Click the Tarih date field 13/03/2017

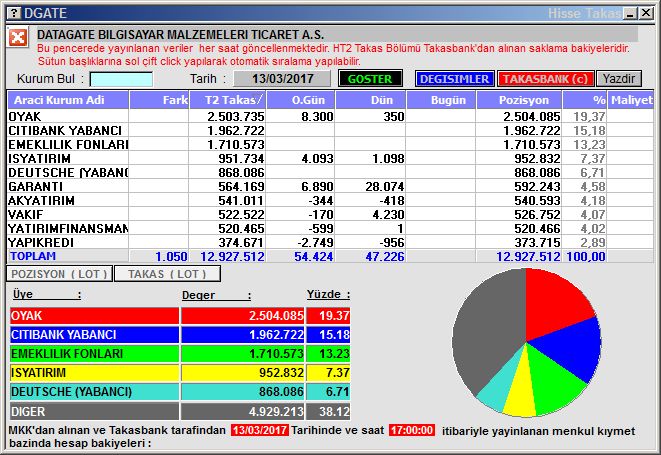pyautogui.click(x=282, y=79)
